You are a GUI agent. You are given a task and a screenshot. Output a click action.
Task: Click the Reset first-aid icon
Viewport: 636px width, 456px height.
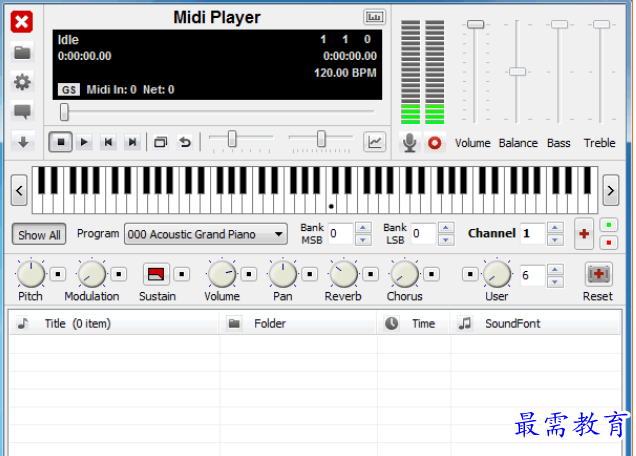coord(598,274)
